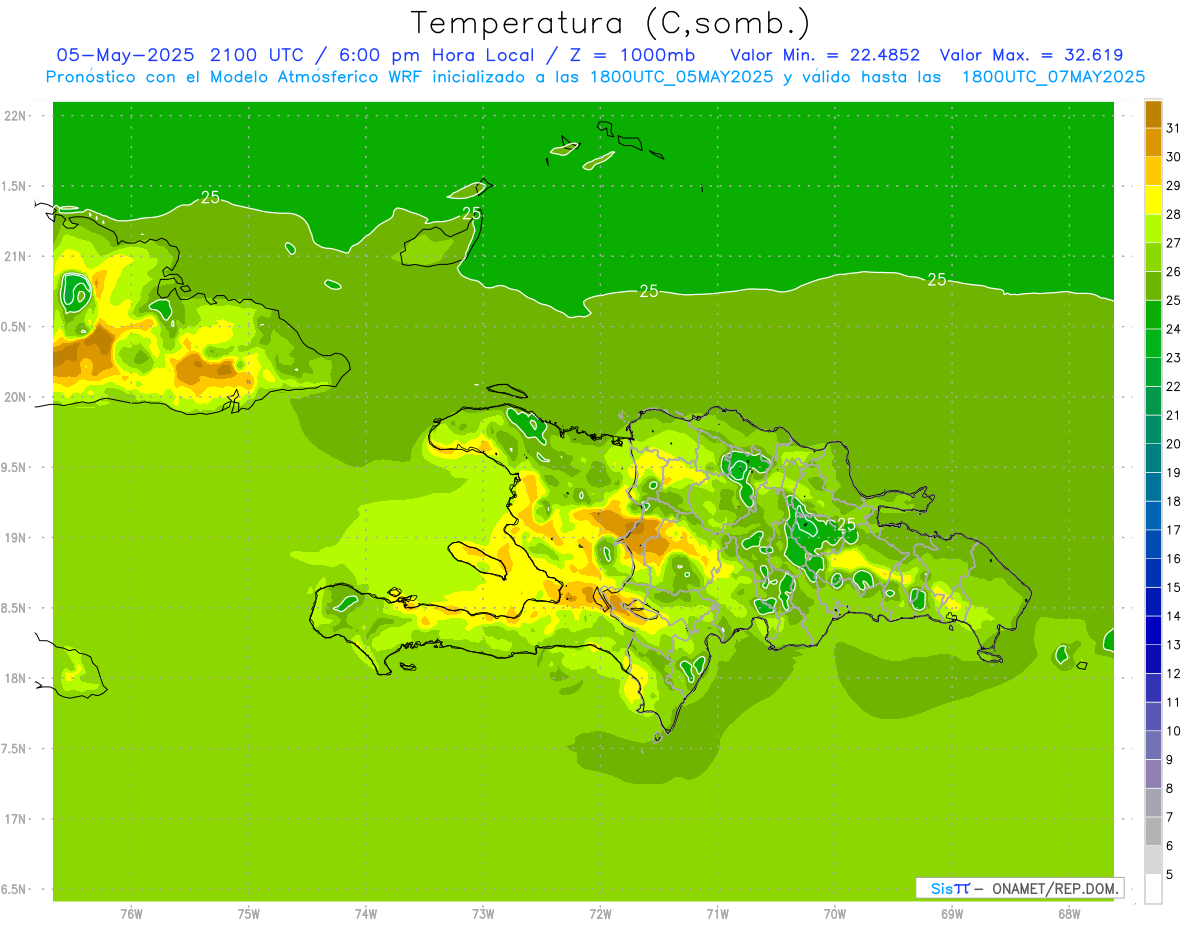Click the "19N" latitude axis label
This screenshot has width=1200, height=927.
pos(17,538)
